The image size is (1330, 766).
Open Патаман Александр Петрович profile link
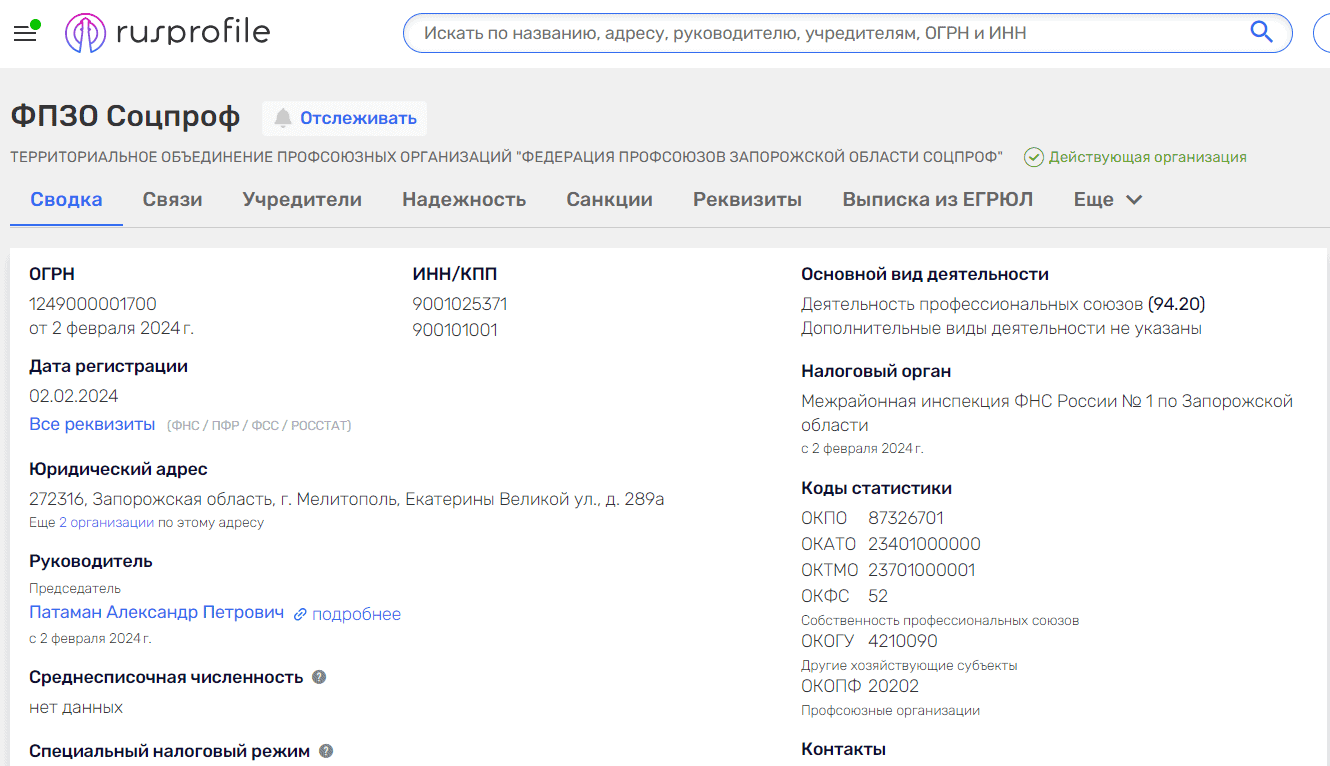[x=157, y=612]
